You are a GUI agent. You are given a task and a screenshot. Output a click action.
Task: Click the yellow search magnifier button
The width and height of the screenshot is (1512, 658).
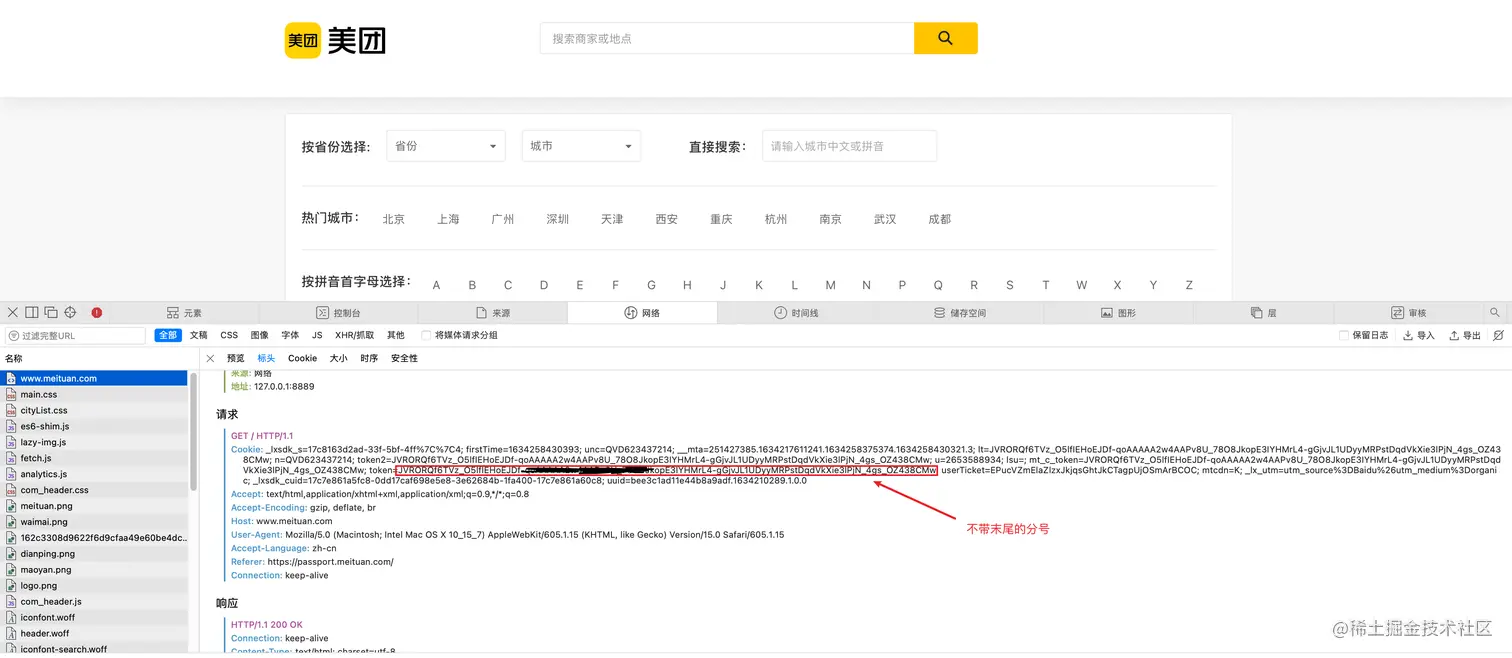tap(945, 38)
